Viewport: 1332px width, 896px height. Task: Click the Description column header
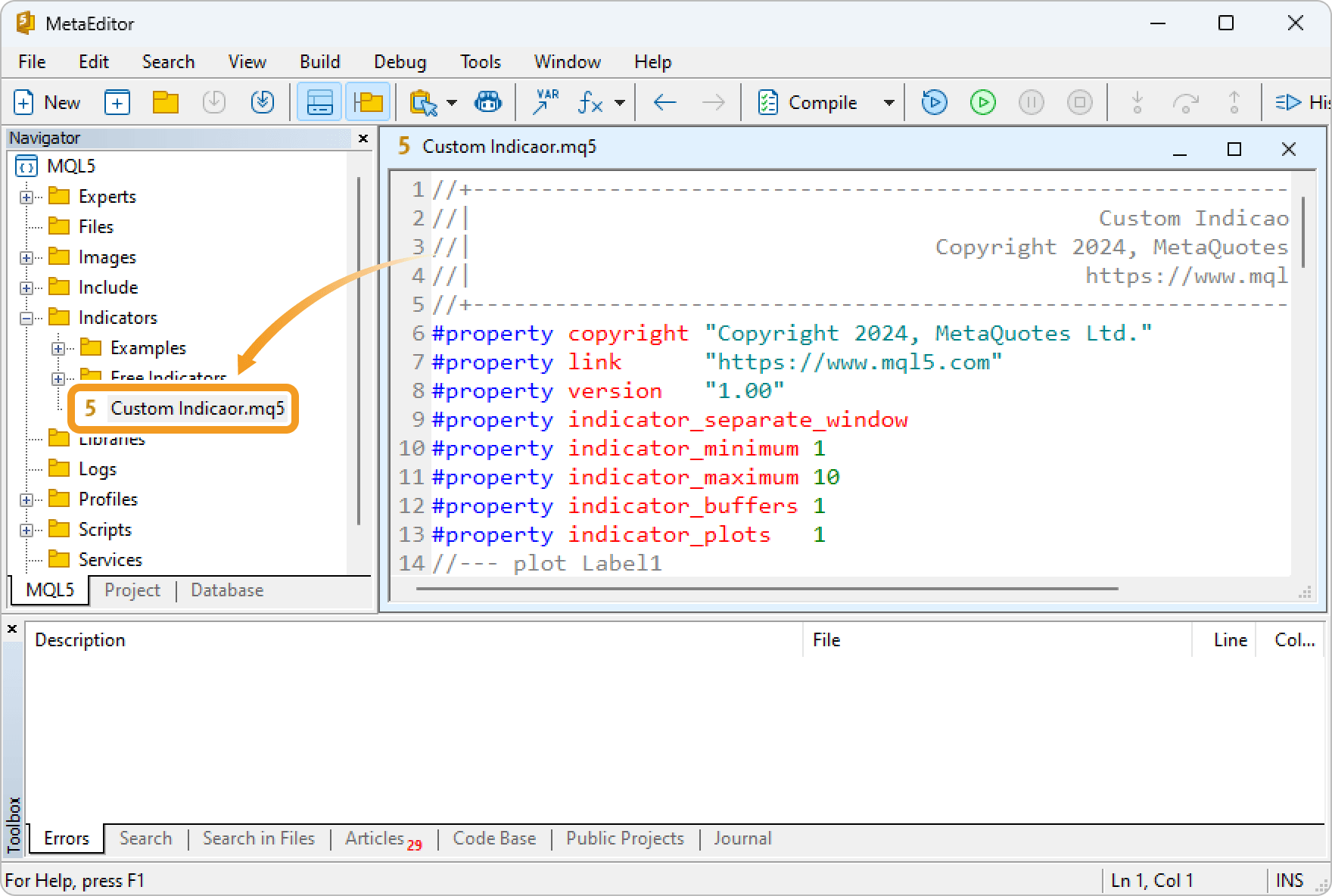click(x=415, y=640)
